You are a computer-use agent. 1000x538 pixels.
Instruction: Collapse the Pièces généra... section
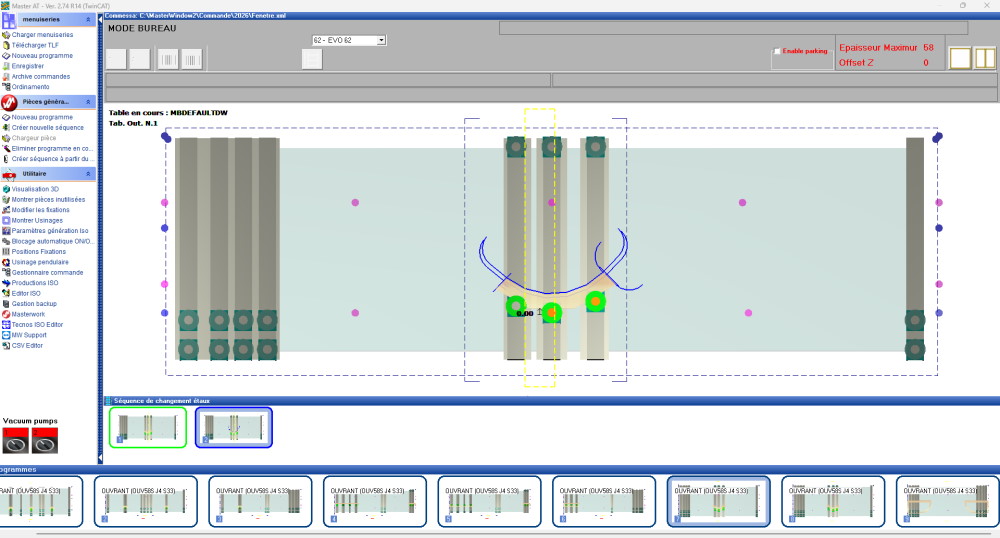tap(88, 102)
